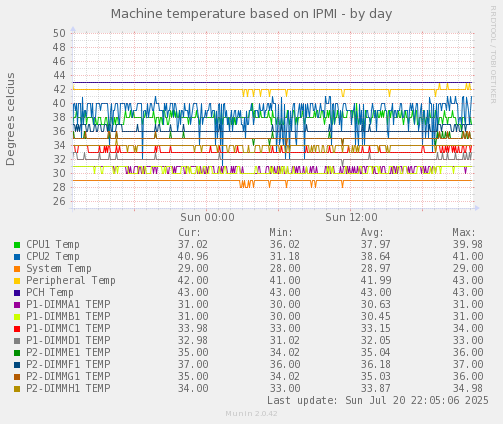Image resolution: width=503 pixels, height=424 pixels.
Task: Select the 'System Temp' legend label
Action: [x=59, y=268]
